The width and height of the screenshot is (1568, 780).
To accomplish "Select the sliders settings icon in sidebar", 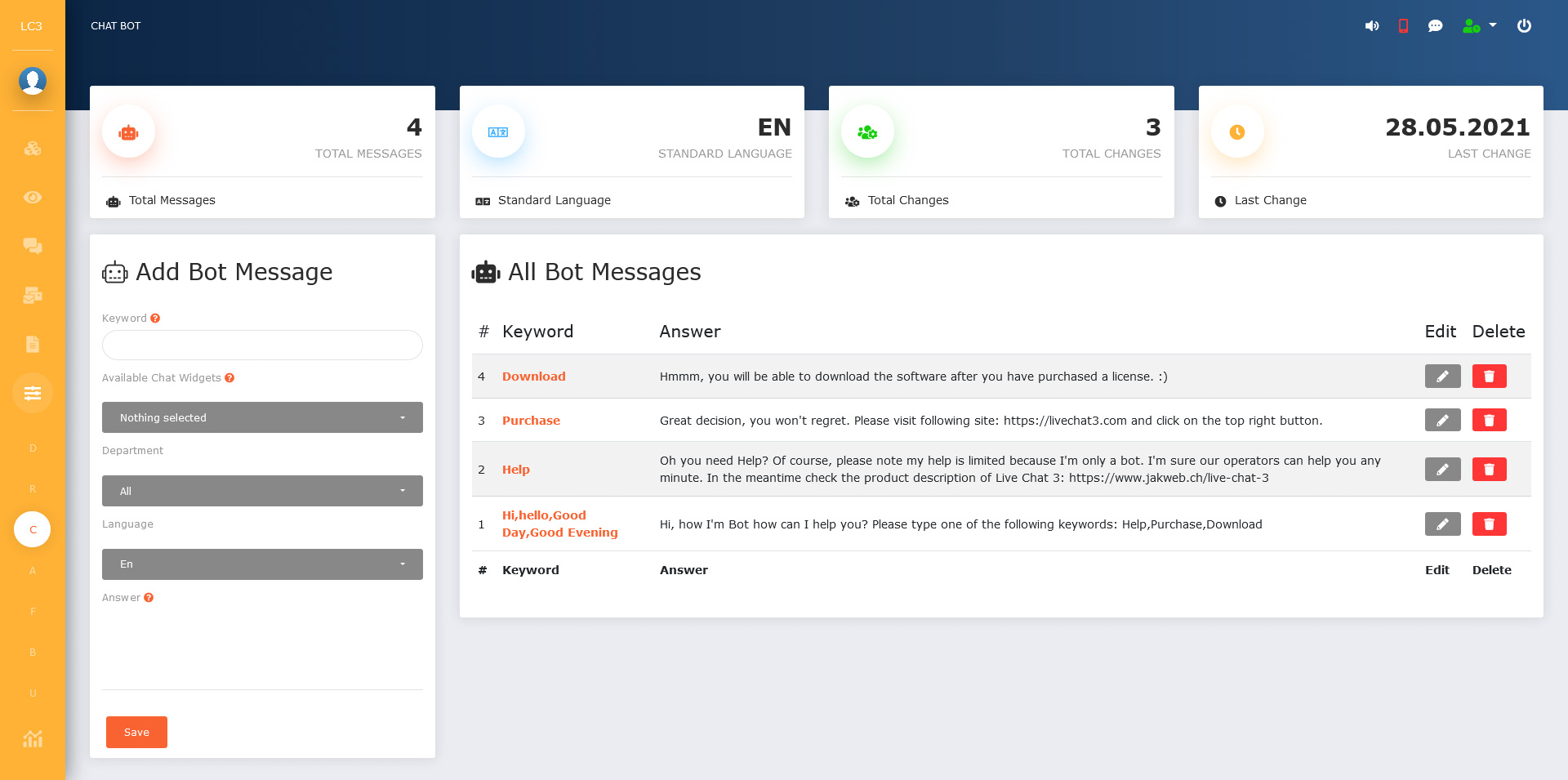I will coord(33,393).
